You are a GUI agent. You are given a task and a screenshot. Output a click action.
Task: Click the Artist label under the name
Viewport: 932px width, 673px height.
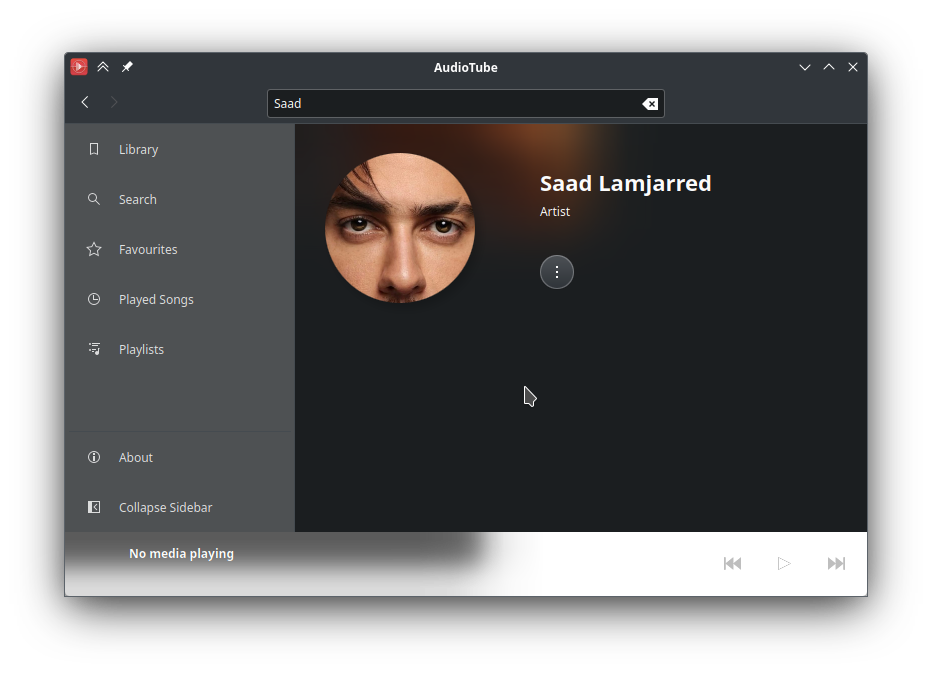pyautogui.click(x=555, y=212)
